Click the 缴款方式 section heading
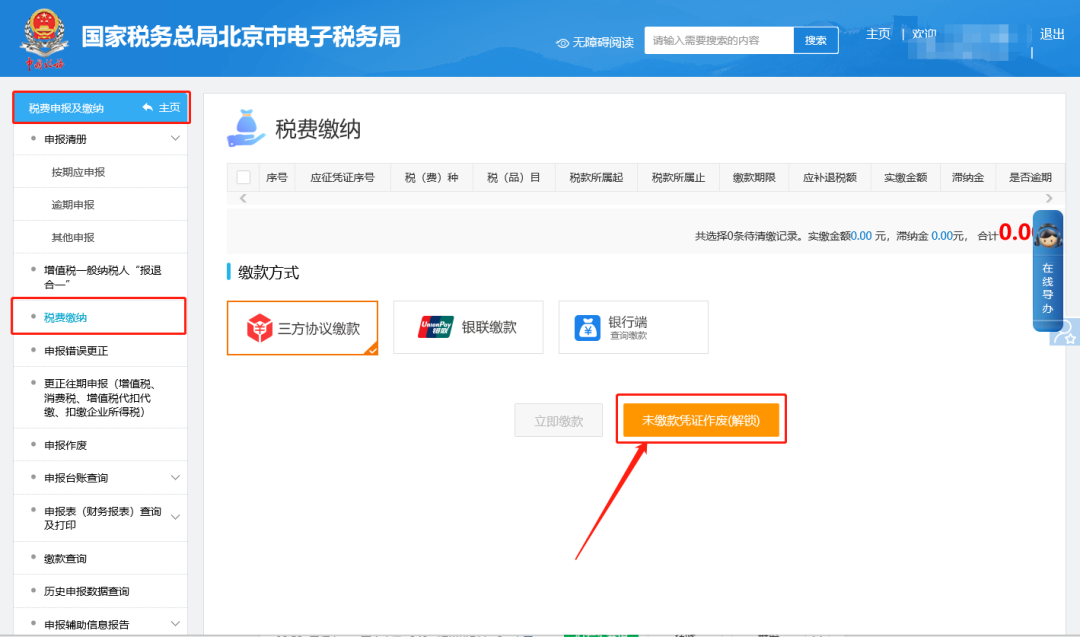1080x637 pixels. (x=269, y=273)
